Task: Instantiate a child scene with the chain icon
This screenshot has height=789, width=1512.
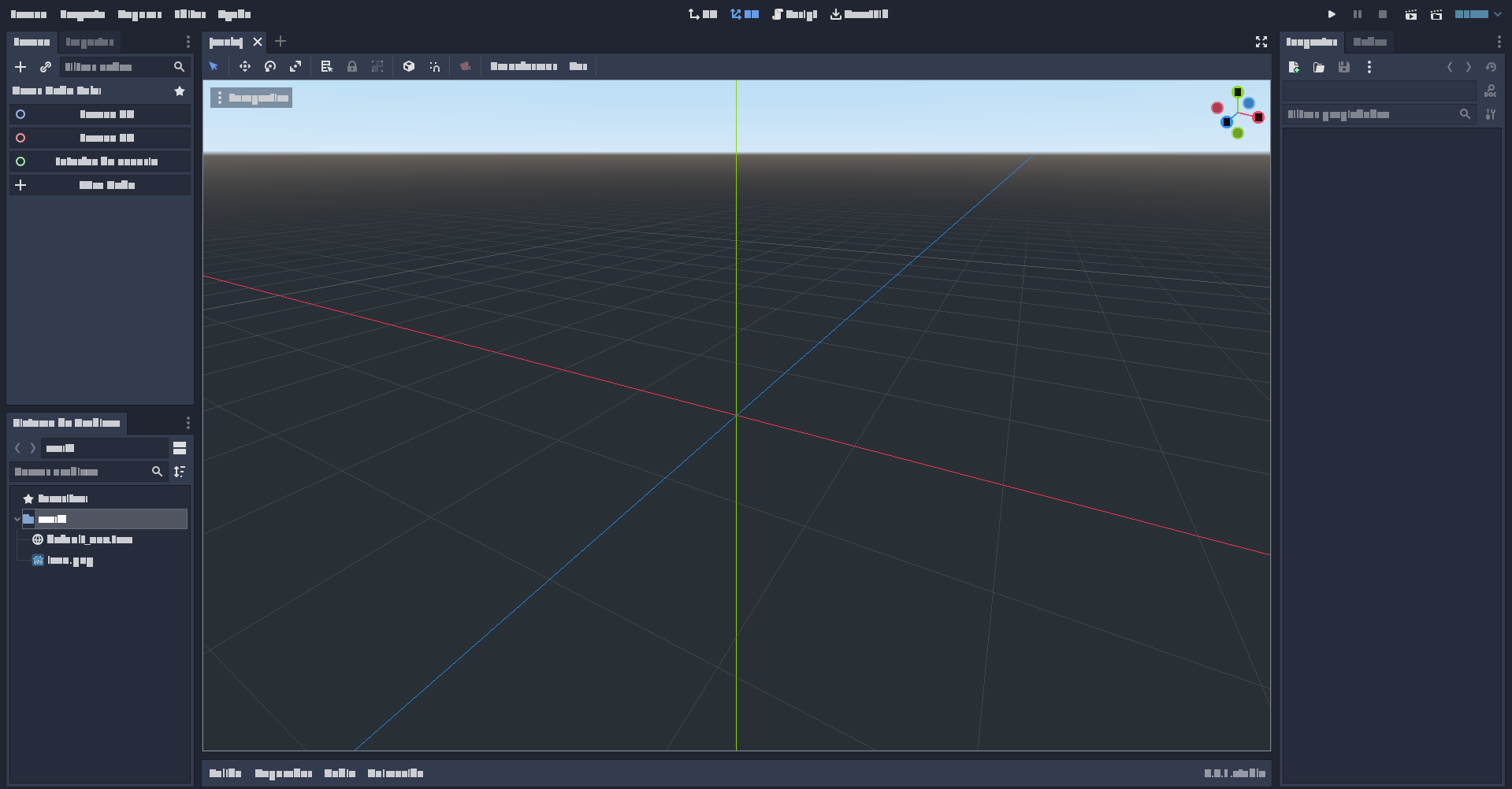Action: tap(45, 67)
